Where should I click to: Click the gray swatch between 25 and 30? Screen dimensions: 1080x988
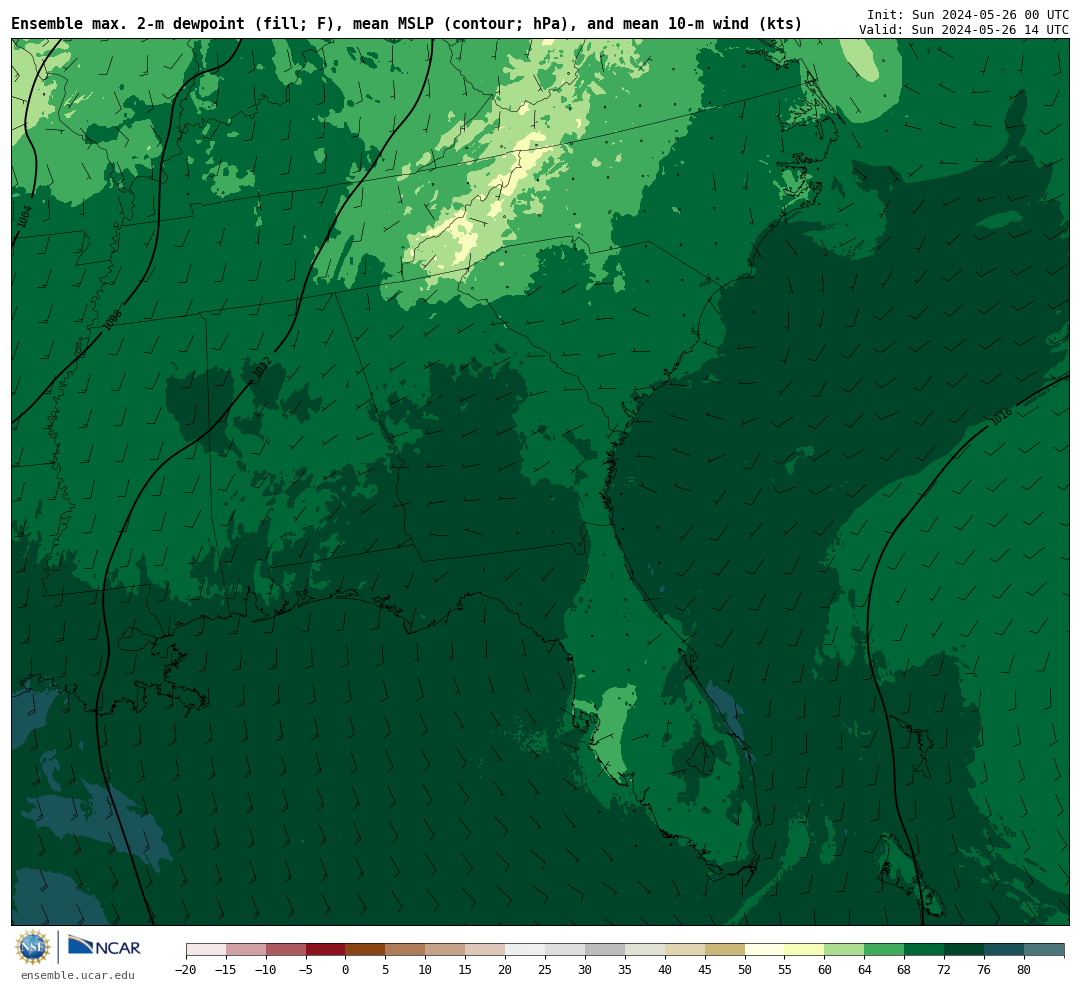(565, 949)
